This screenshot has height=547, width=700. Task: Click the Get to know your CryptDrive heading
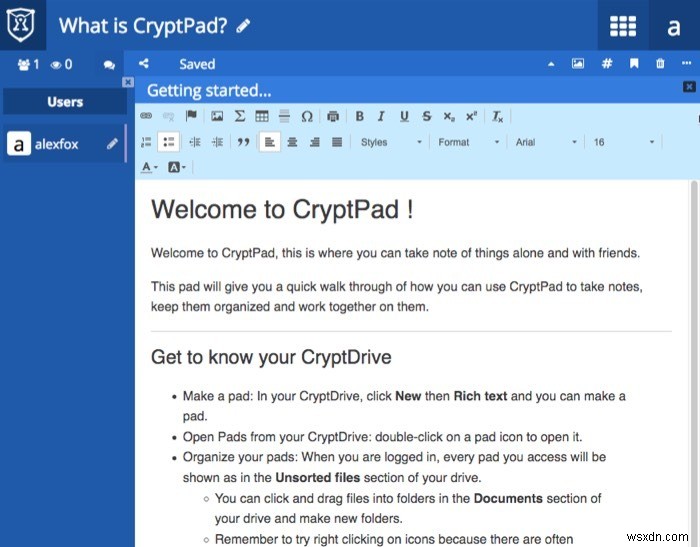[271, 357]
